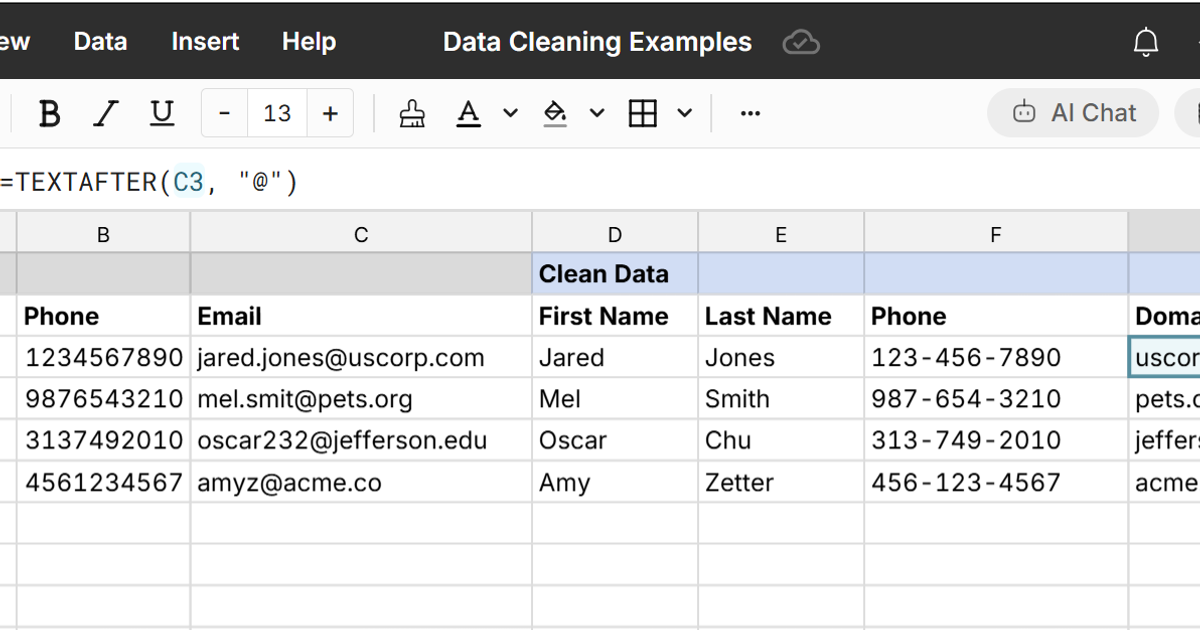This screenshot has height=630, width=1200.
Task: Open text color tool
Action: coord(468,113)
